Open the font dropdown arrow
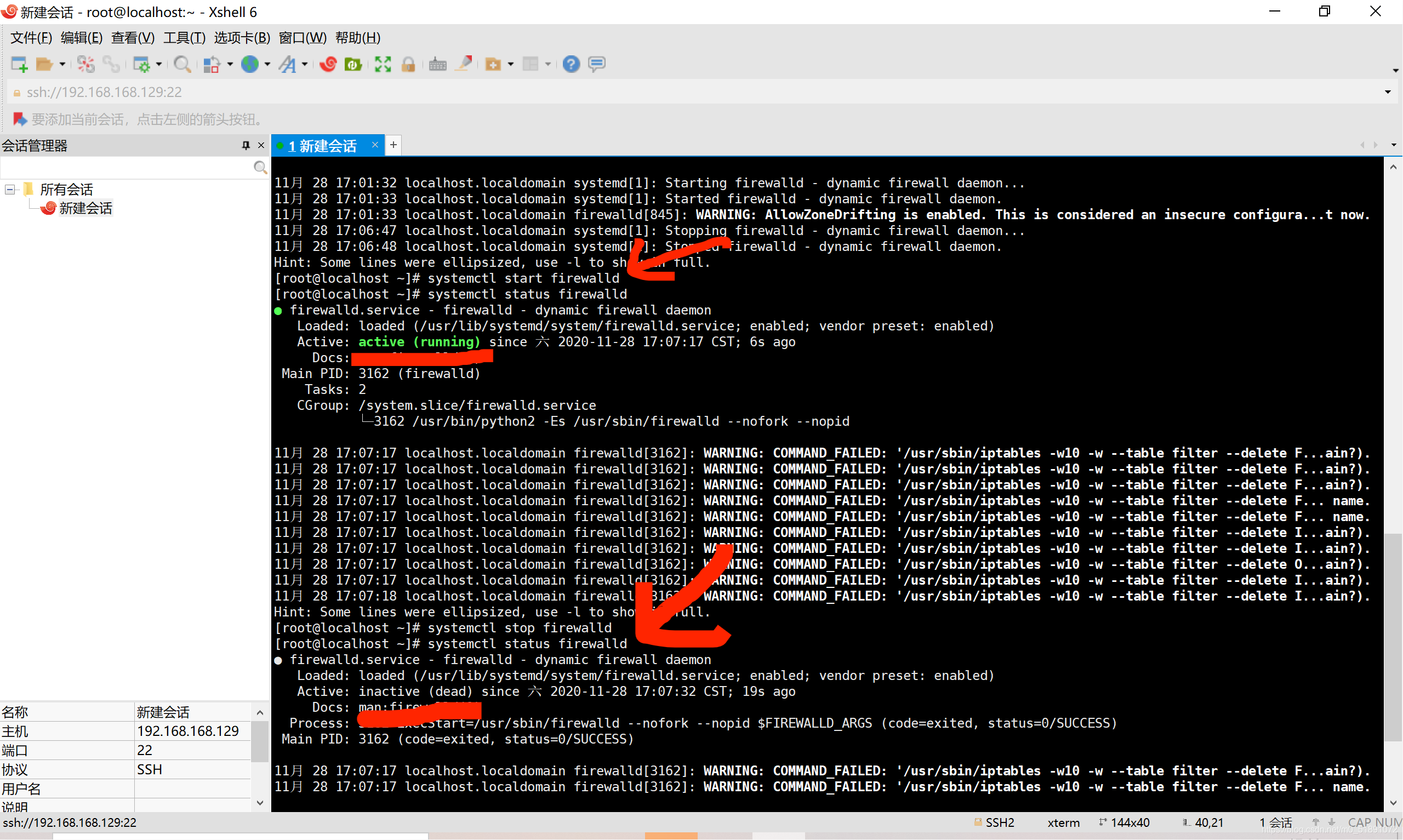1403x840 pixels. [305, 65]
